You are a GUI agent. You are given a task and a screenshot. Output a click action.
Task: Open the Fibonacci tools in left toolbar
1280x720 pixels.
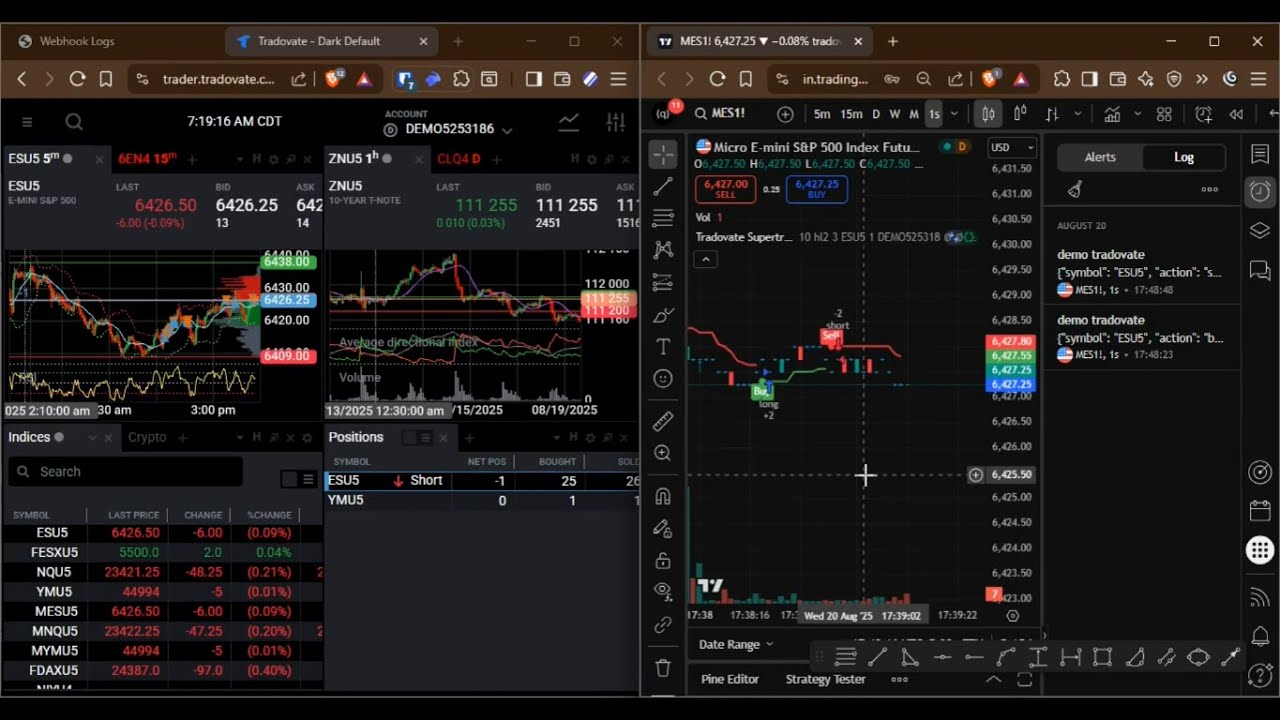pyautogui.click(x=663, y=218)
